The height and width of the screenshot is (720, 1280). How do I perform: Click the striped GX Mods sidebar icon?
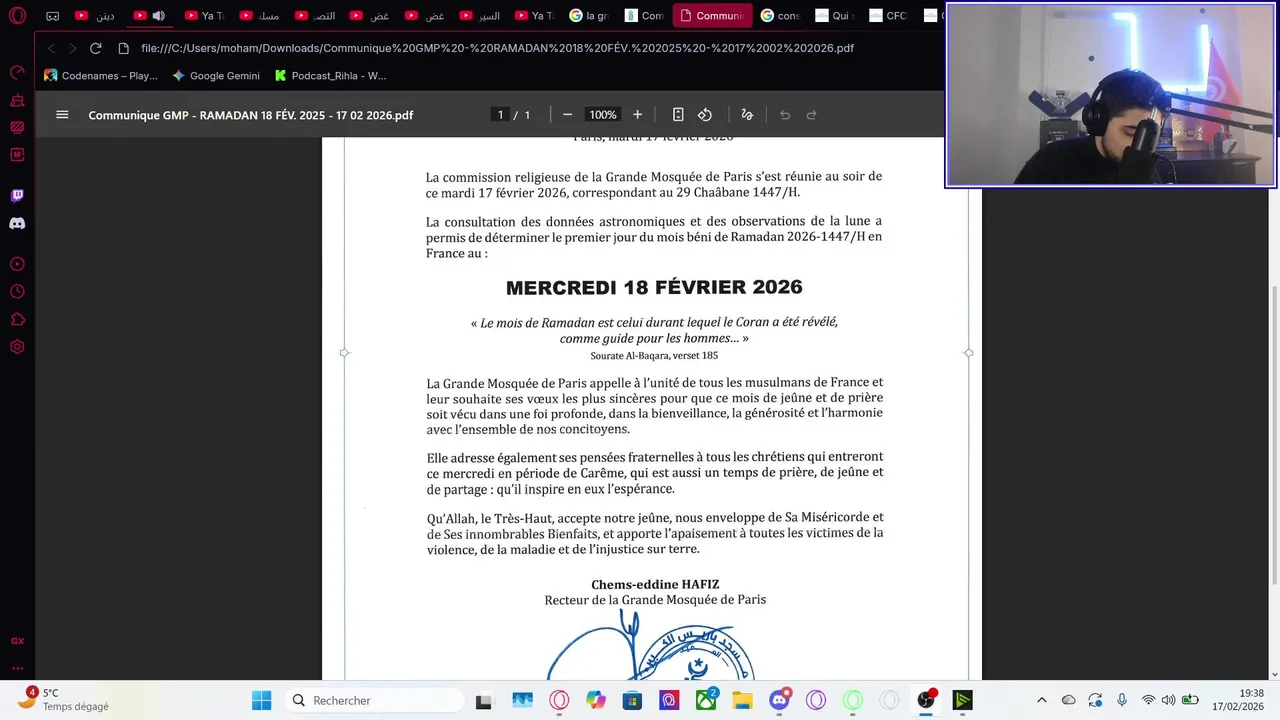[x=17, y=128]
